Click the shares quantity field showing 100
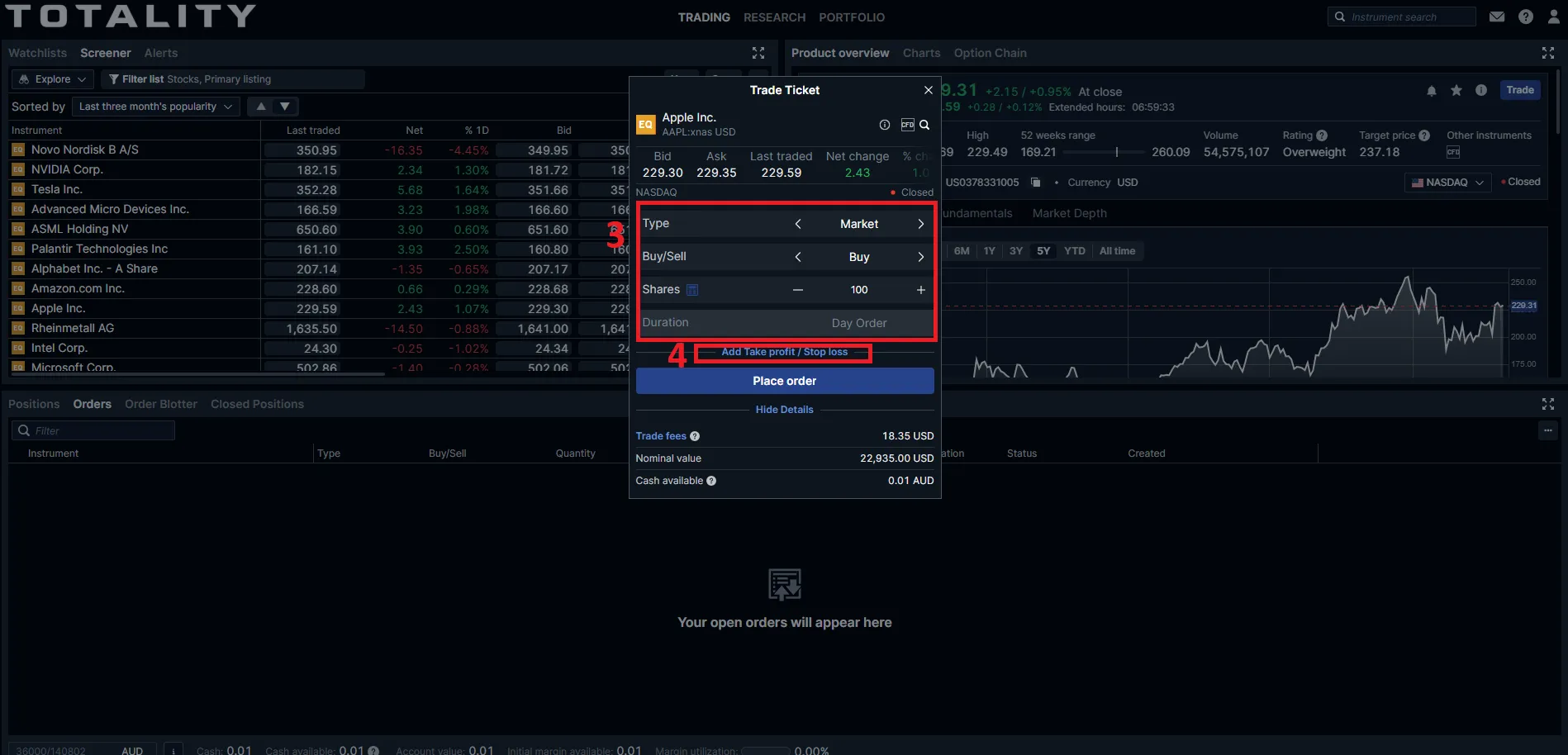Screen dimensions: 1568x755 click(x=859, y=290)
